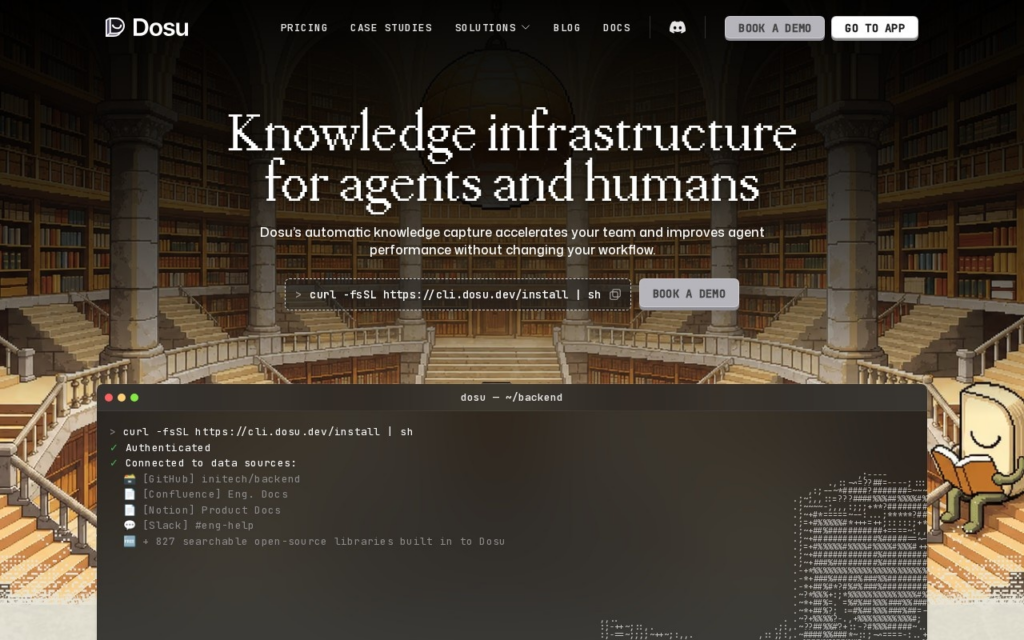This screenshot has height=640, width=1024.
Task: Click 'Connected to data sources:' line
Action: click(211, 463)
